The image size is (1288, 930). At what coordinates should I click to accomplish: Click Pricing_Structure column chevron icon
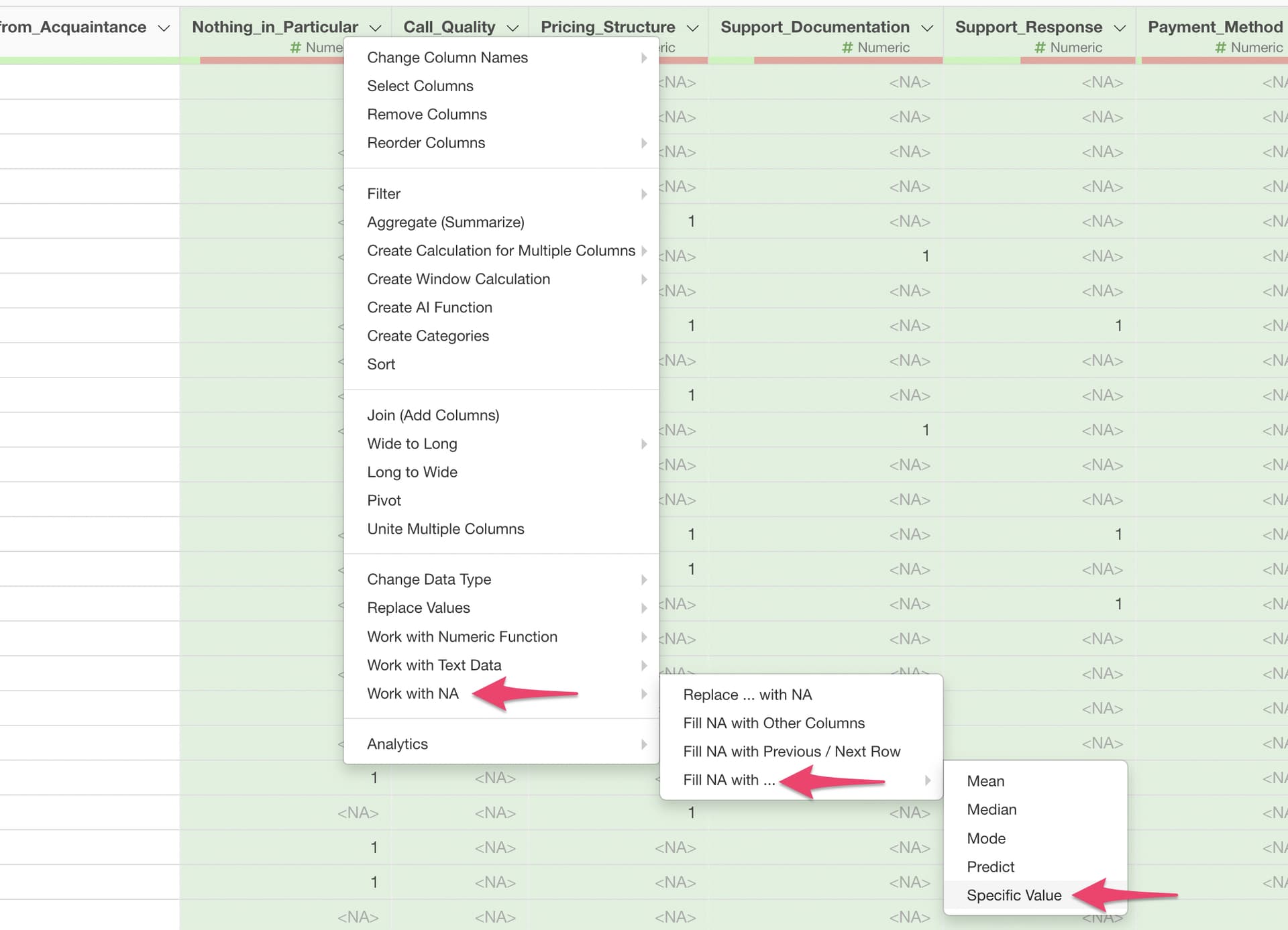(692, 28)
